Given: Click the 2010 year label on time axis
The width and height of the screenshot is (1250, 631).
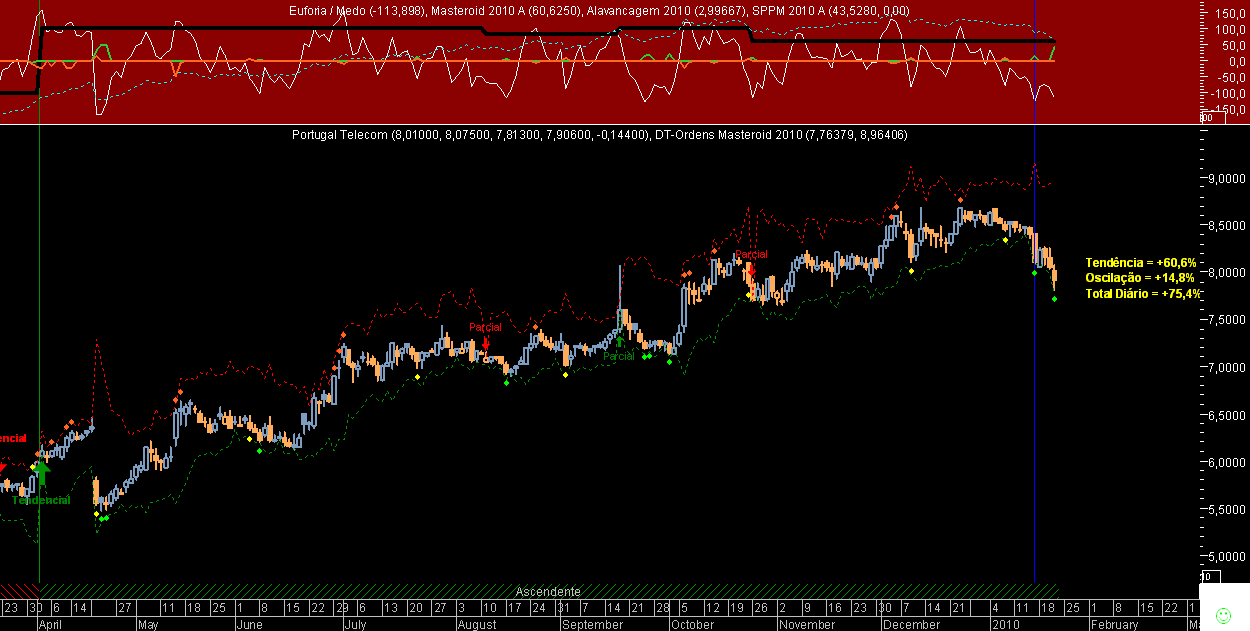Looking at the screenshot, I should point(1004,624).
